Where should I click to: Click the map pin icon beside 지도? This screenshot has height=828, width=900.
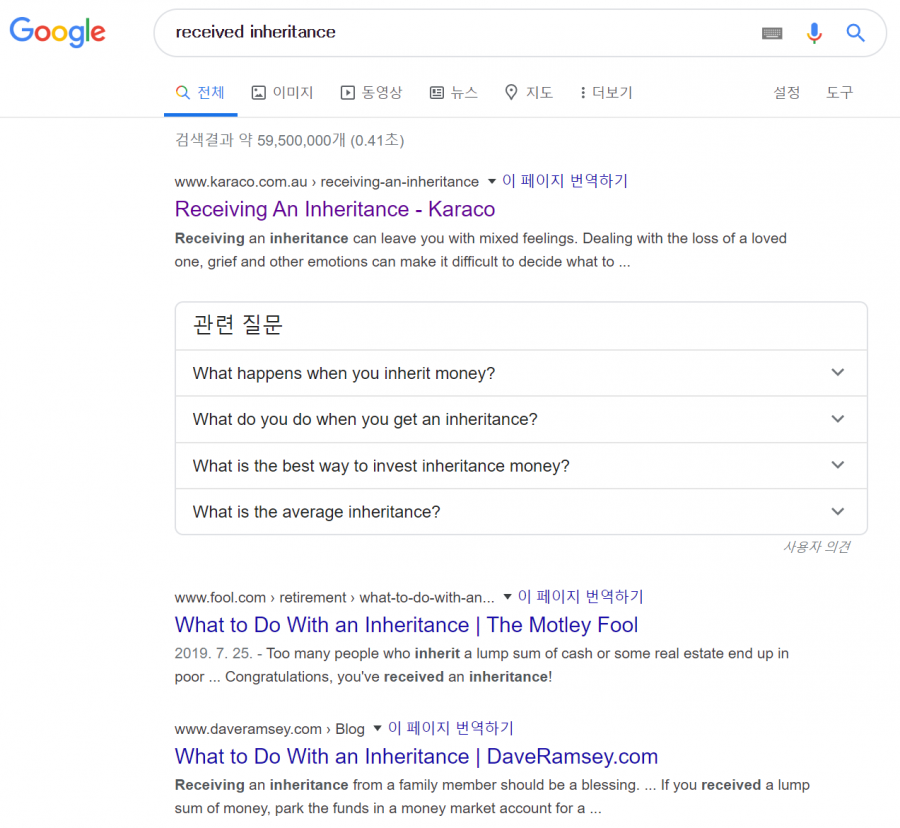click(511, 92)
